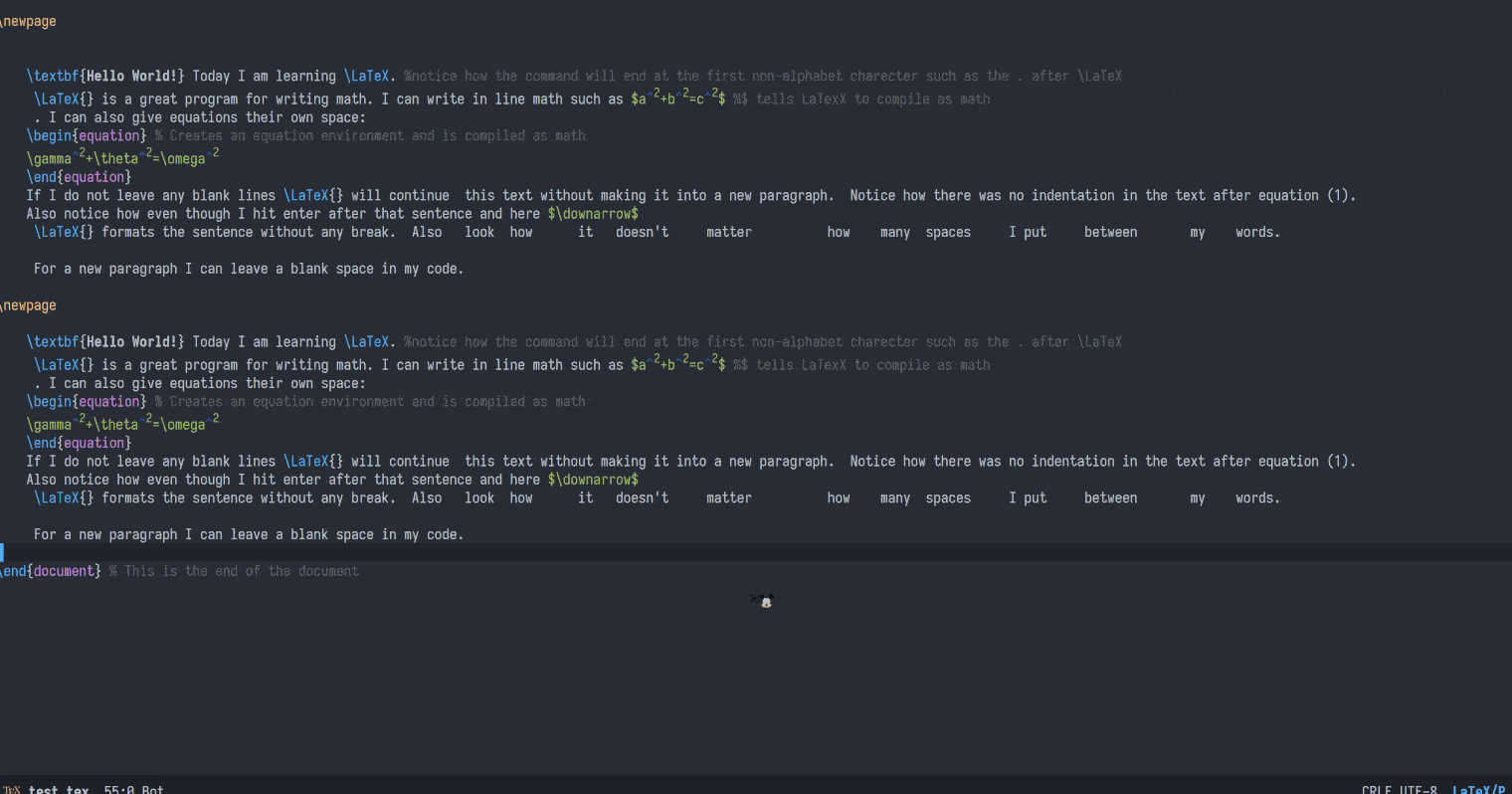Click the CRLF line ending indicator
Screen dimensions: 1512x794
(x=1377, y=789)
